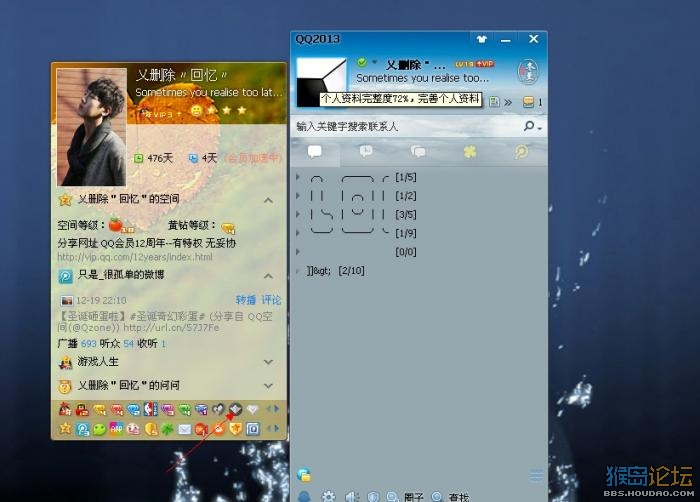700x502 pixels.
Task: Open the system settings gear icon
Action: coord(329,497)
